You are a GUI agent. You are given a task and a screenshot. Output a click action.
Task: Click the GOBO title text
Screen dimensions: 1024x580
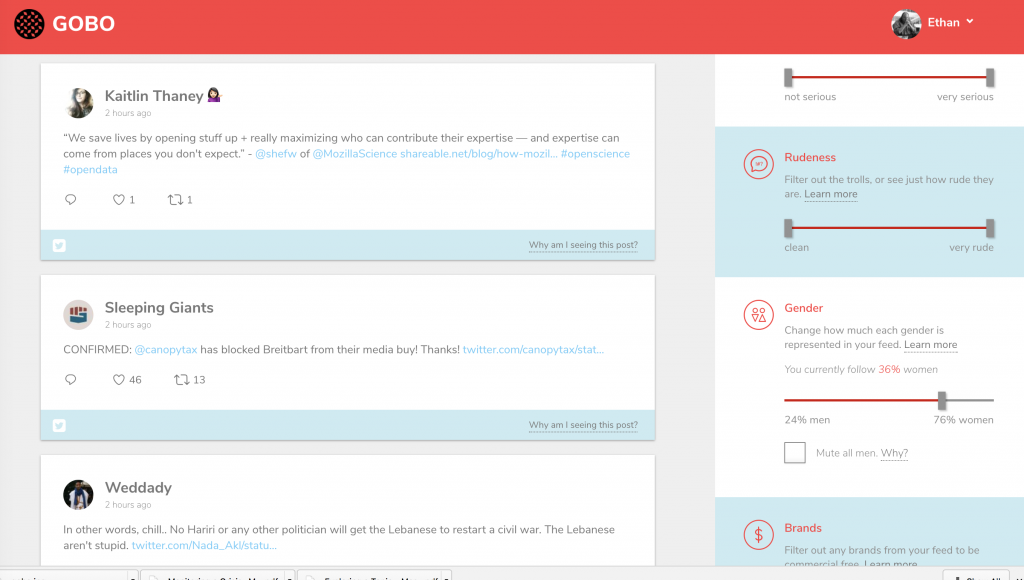coord(84,24)
